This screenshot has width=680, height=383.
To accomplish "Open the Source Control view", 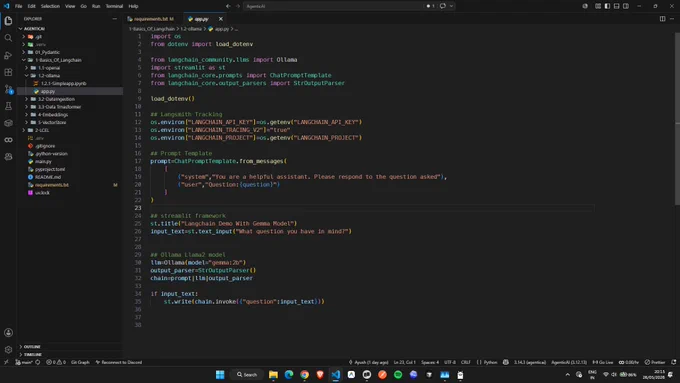I will (8, 89).
